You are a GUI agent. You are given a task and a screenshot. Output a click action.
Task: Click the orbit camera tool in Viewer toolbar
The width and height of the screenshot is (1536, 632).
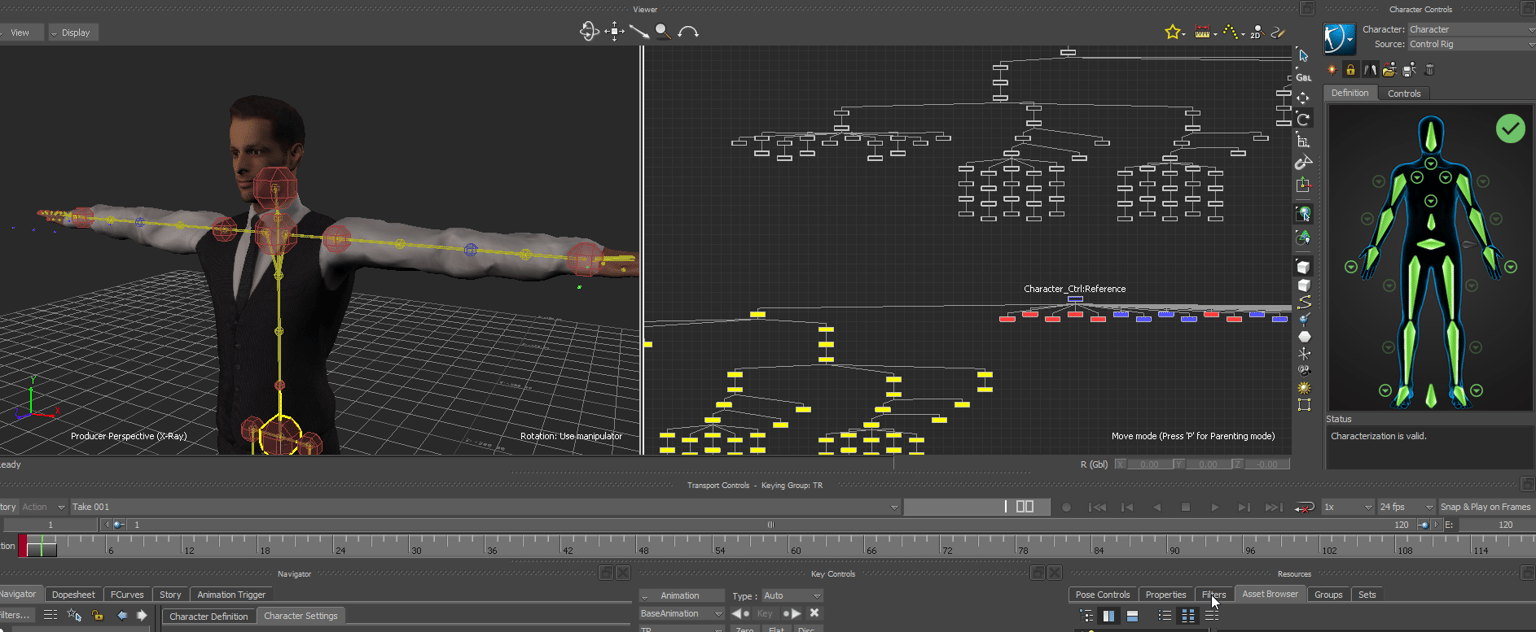[x=589, y=31]
